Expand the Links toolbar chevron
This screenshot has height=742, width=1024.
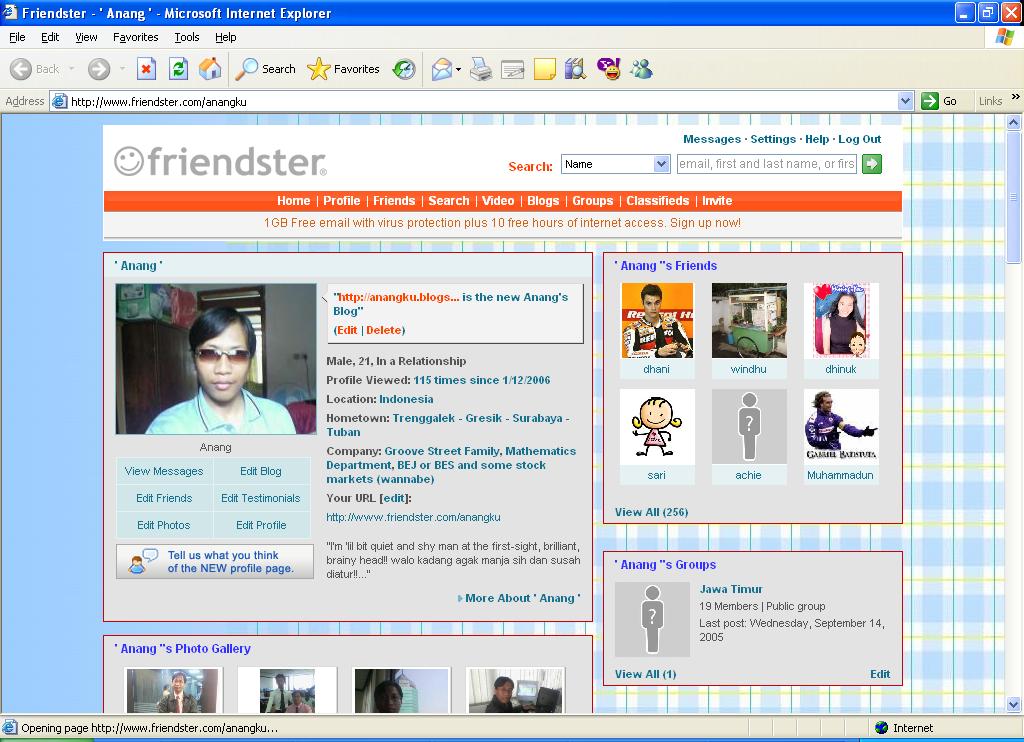[x=1016, y=97]
